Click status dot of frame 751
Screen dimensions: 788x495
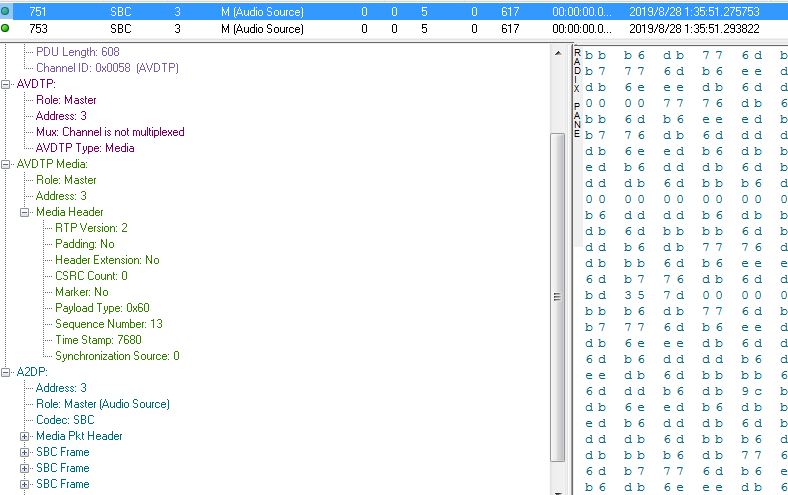click(x=5, y=11)
